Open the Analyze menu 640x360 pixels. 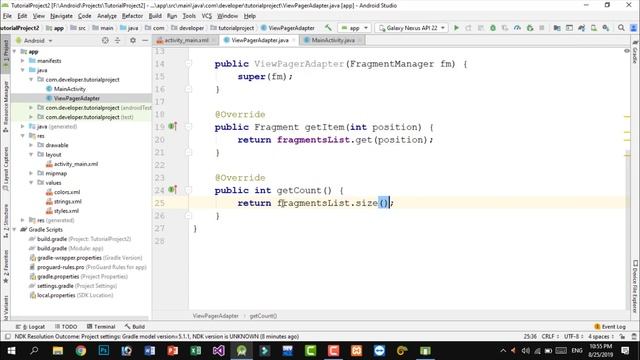pyautogui.click(x=107, y=16)
